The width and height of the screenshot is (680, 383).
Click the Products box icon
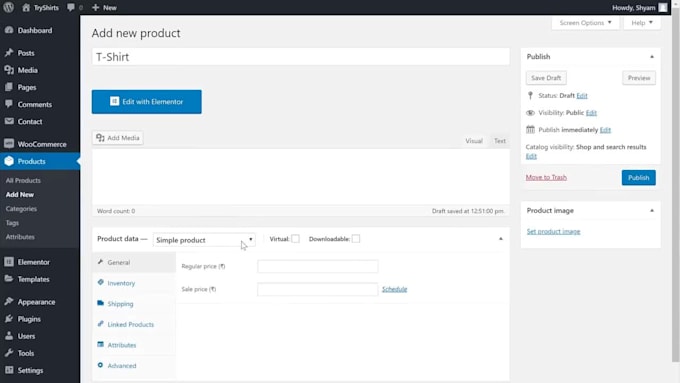(x=9, y=161)
